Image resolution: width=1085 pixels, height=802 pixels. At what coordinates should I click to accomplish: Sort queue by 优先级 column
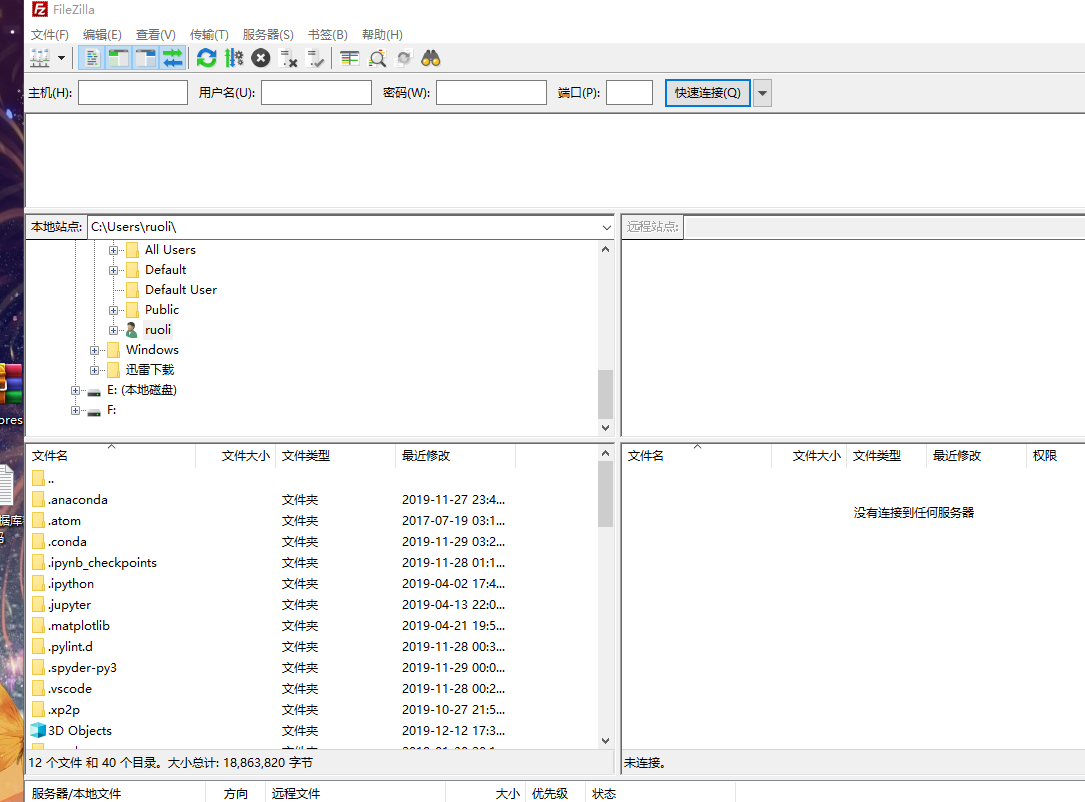click(x=556, y=794)
